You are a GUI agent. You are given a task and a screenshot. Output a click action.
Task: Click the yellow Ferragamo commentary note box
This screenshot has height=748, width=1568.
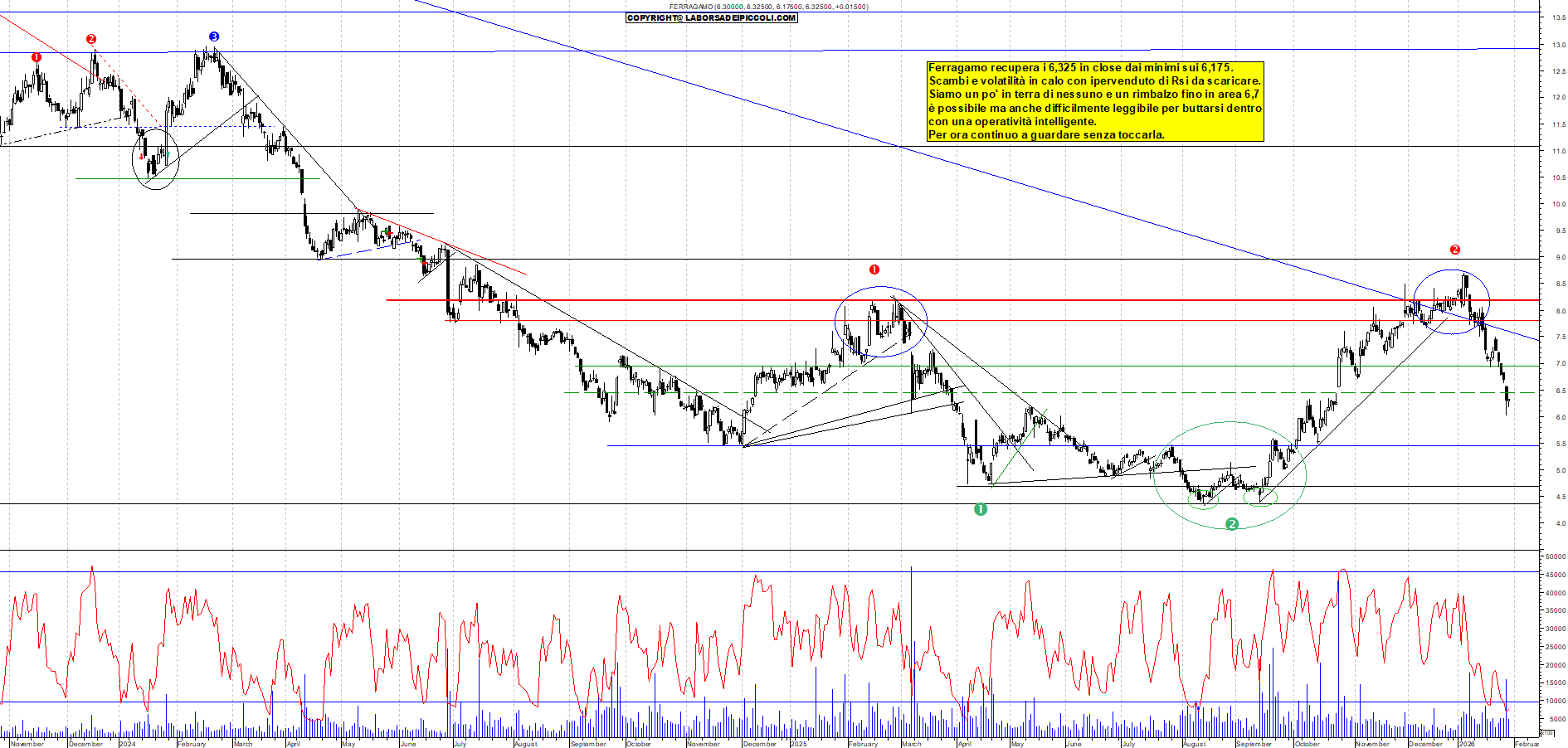(1094, 101)
